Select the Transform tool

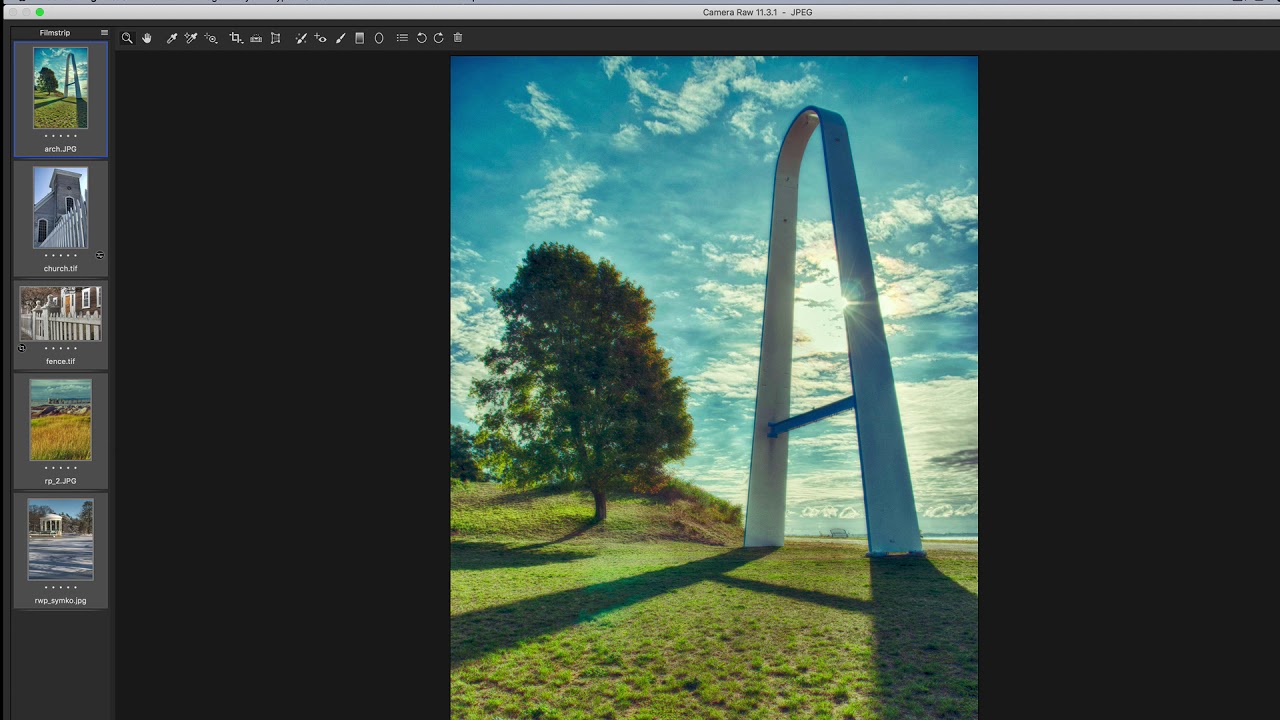pos(275,38)
